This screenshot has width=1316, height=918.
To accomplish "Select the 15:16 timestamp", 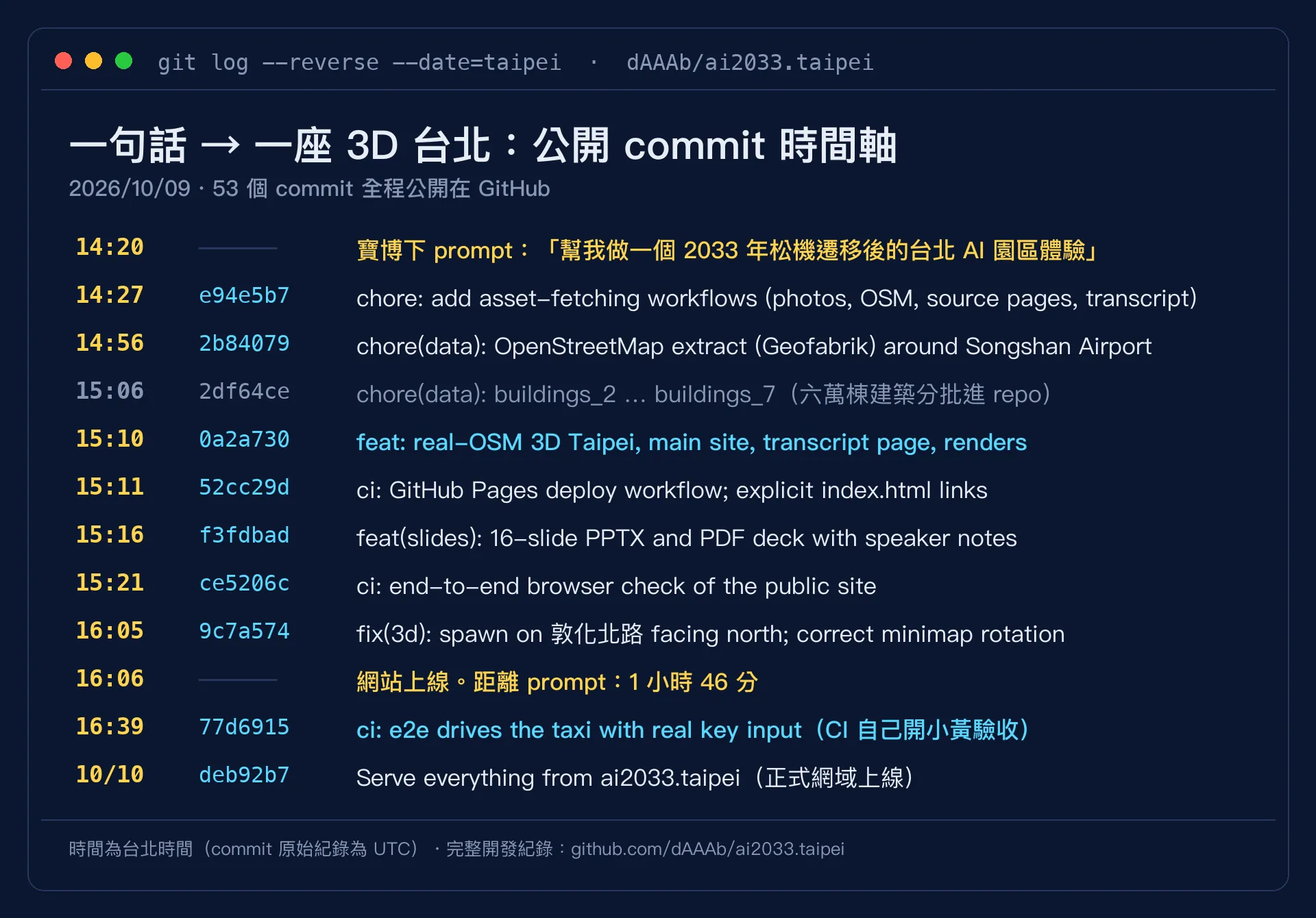I will pos(110,535).
